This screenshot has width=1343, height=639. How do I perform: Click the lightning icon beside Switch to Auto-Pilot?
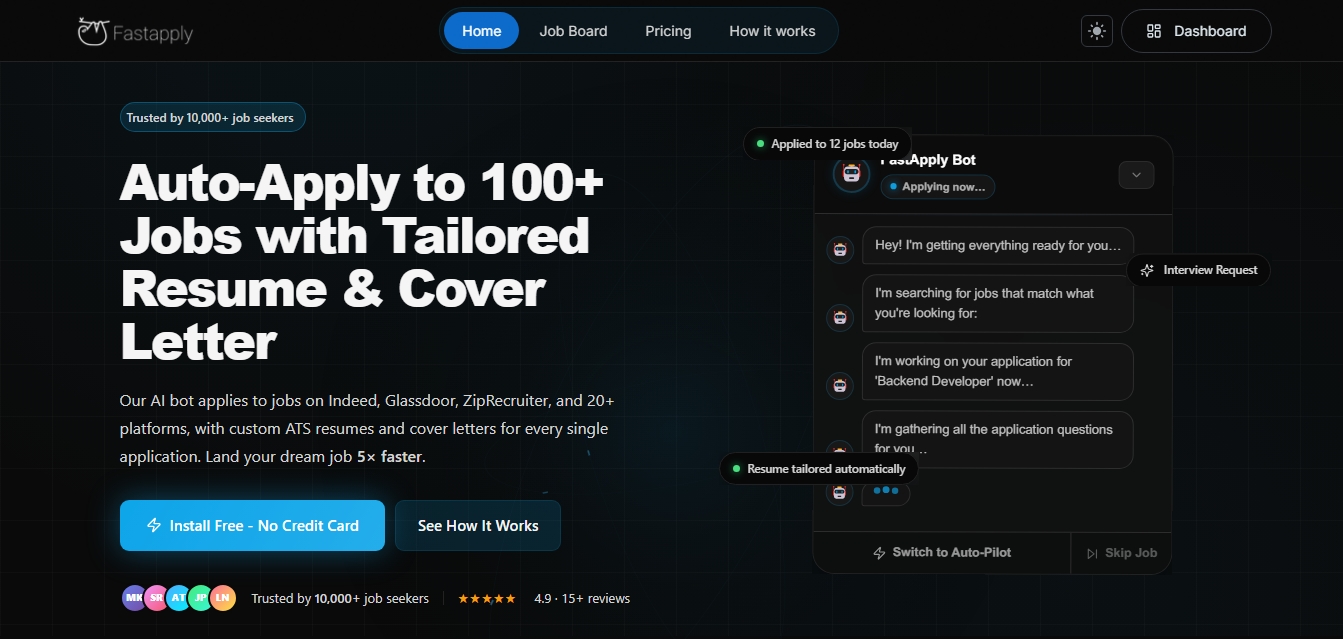(x=880, y=553)
